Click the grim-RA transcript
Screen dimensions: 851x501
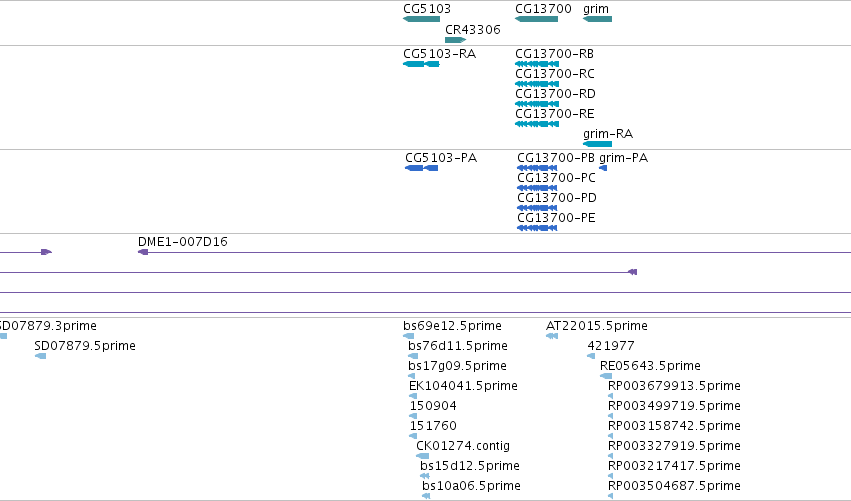click(x=598, y=144)
